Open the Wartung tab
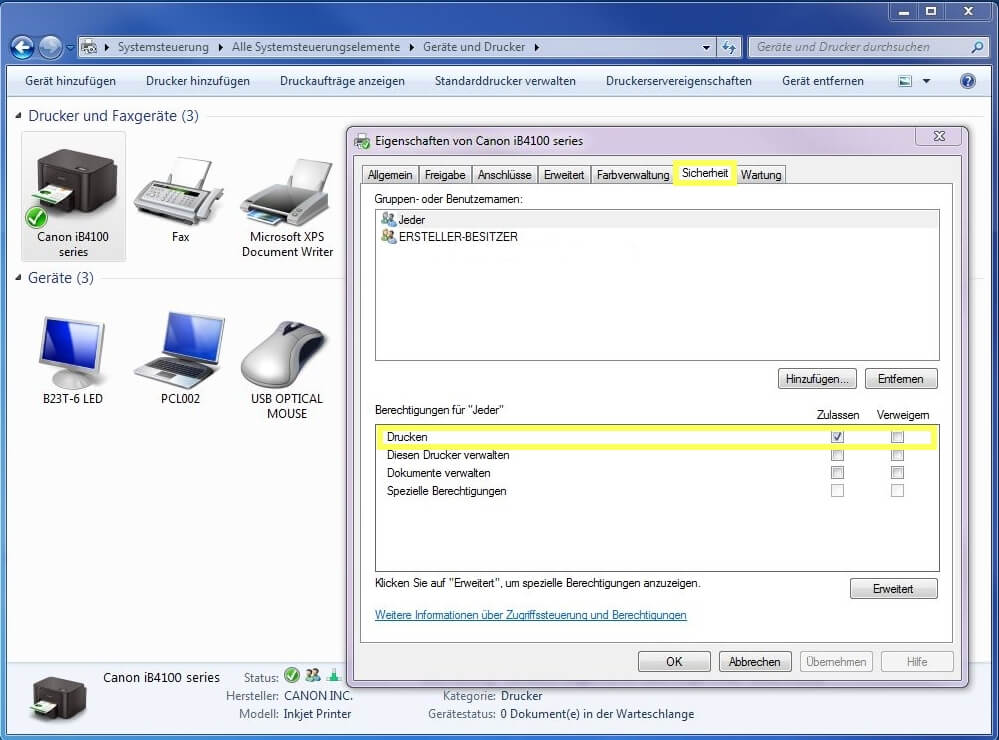This screenshot has height=740, width=999. (x=761, y=175)
